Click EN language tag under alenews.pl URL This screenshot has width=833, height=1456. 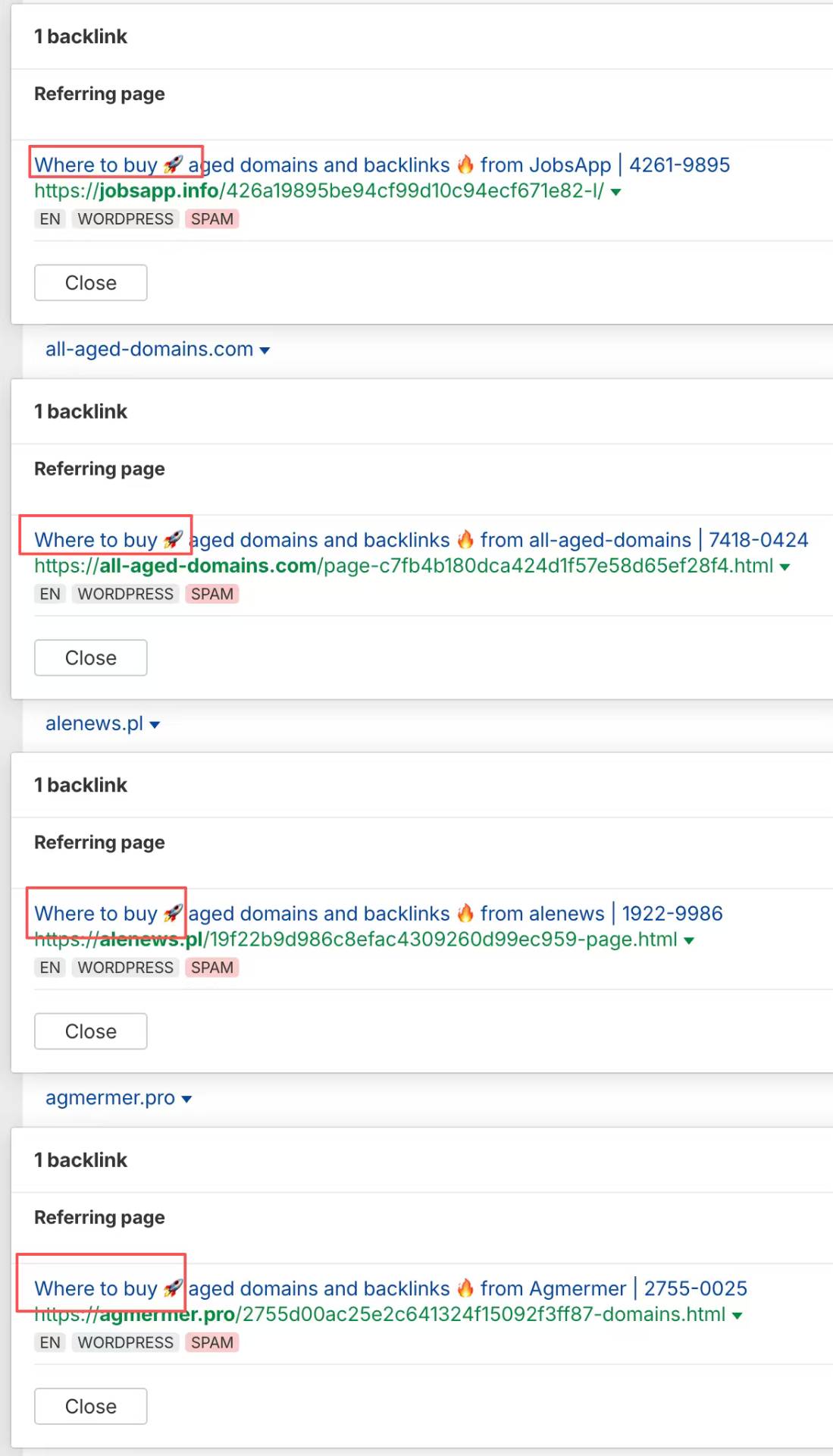coord(50,968)
